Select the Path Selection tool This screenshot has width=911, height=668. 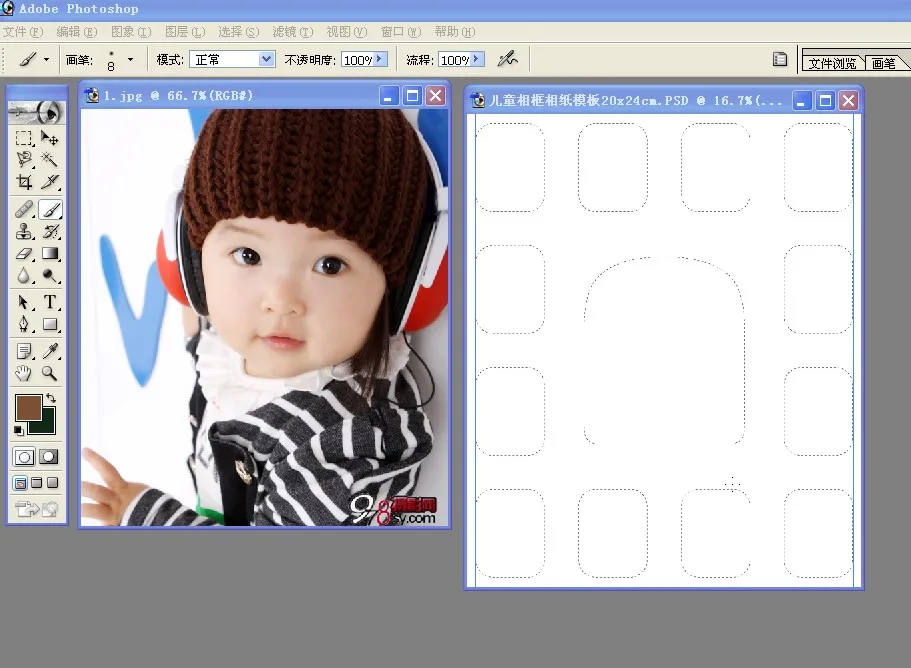(24, 302)
